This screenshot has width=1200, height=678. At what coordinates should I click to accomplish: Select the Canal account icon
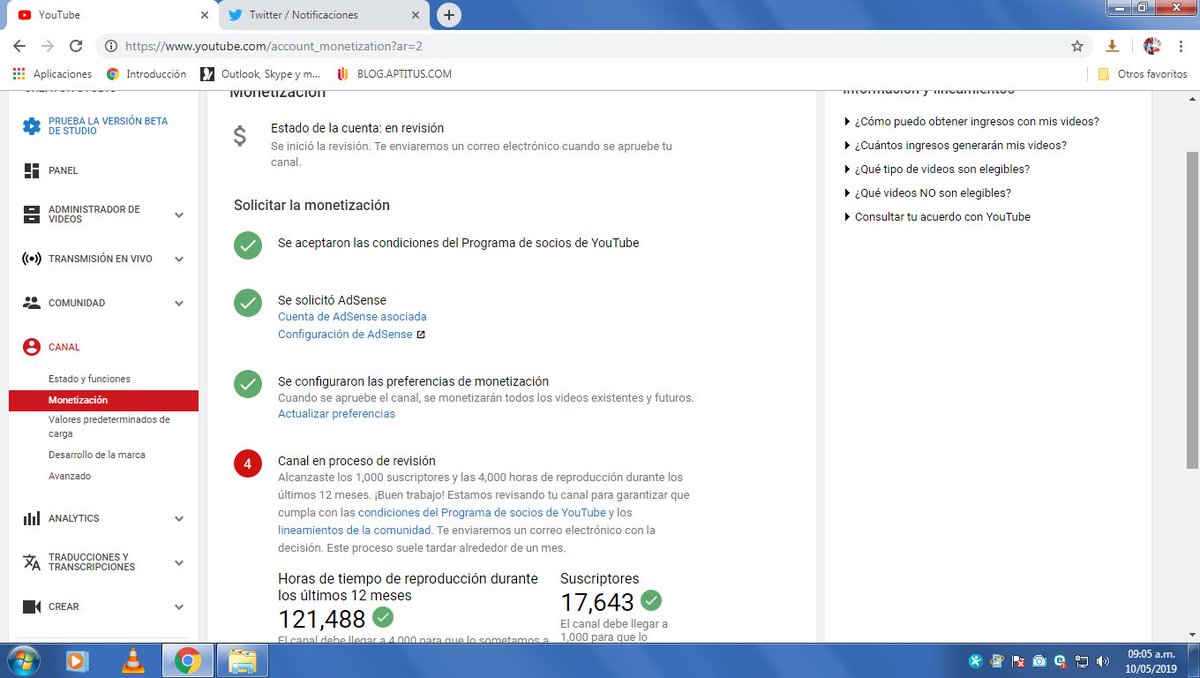coord(31,347)
